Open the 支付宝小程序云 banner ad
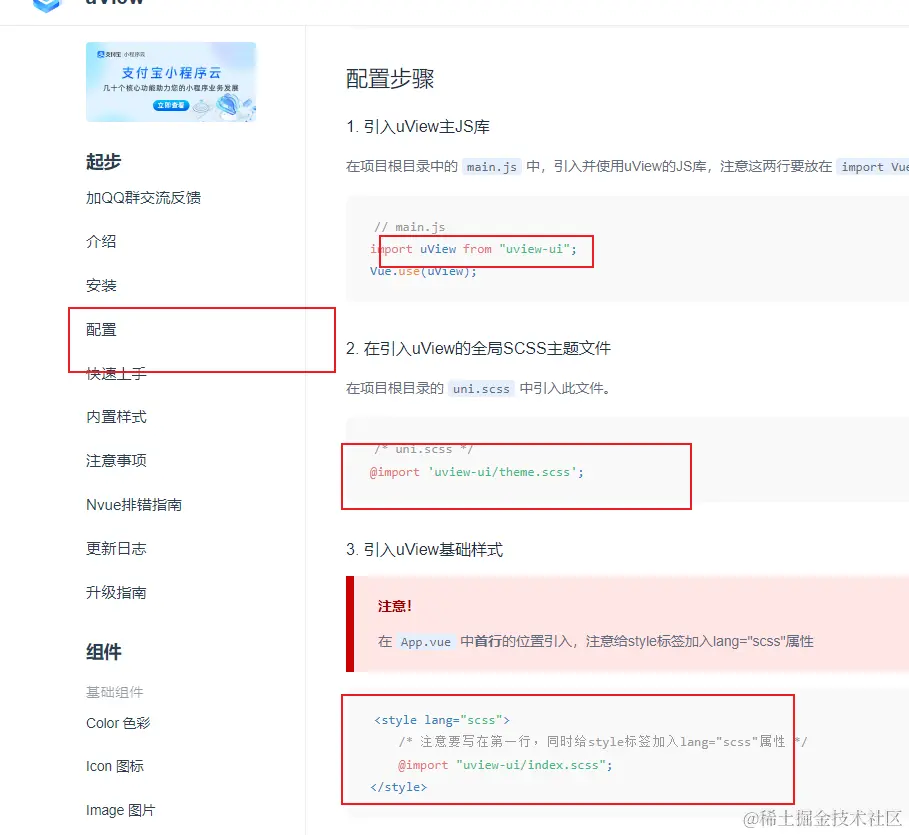Screen dimensions: 909x835 coord(171,82)
